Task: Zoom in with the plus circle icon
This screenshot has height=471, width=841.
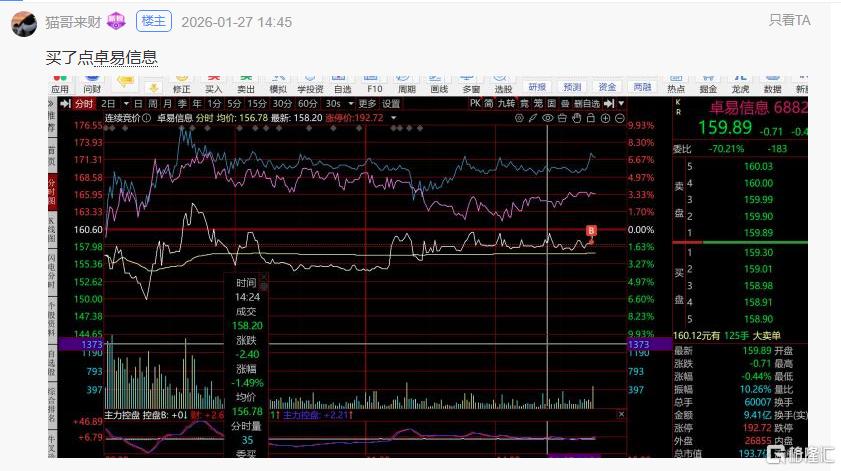Action: [605, 118]
